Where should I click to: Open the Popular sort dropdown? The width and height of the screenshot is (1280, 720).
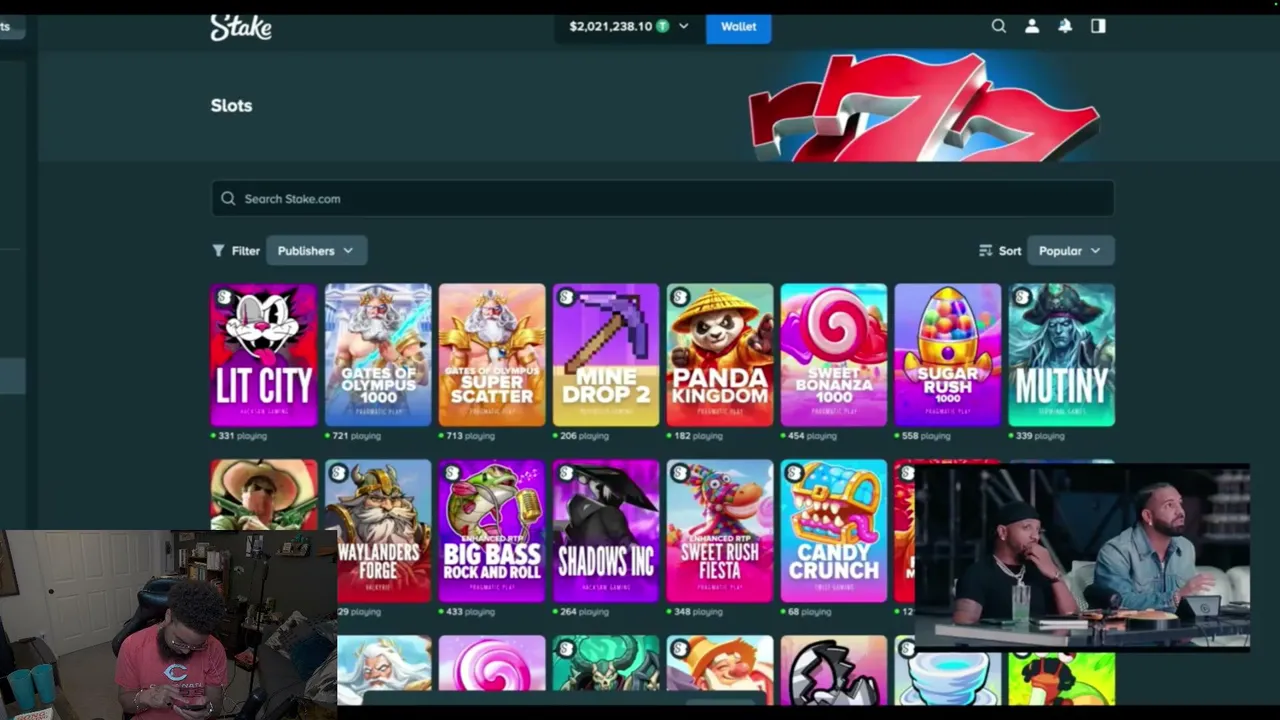[x=1070, y=250]
